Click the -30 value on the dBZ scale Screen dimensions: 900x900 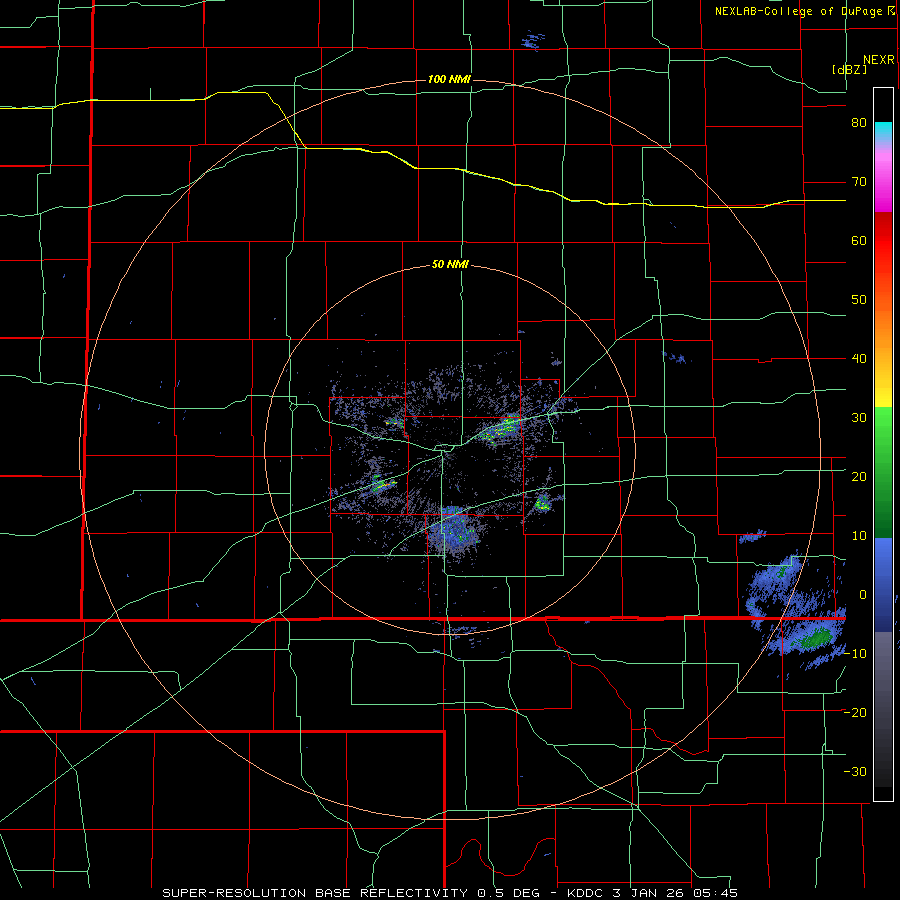[x=855, y=771]
